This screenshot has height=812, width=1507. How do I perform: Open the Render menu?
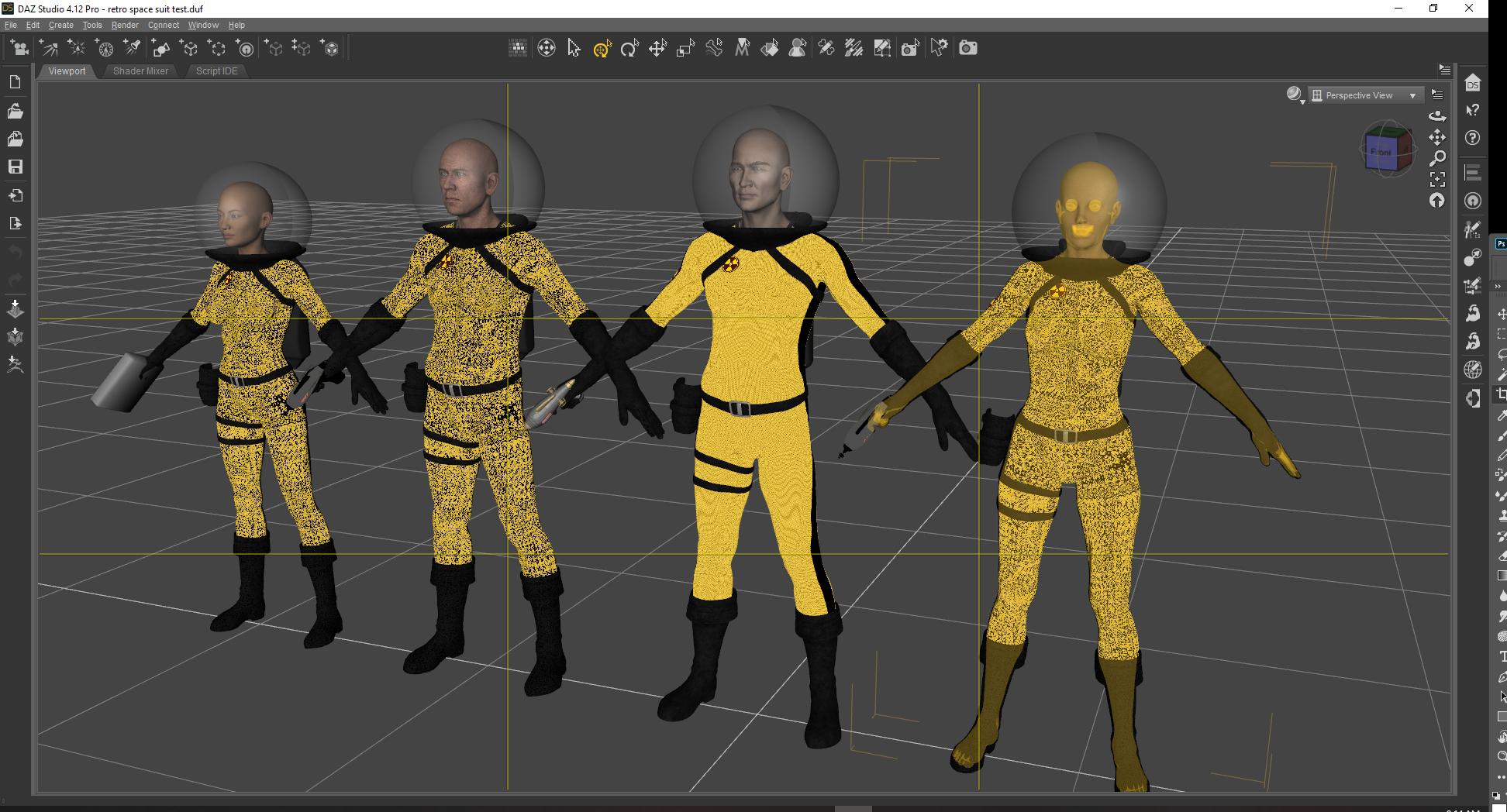(125, 25)
